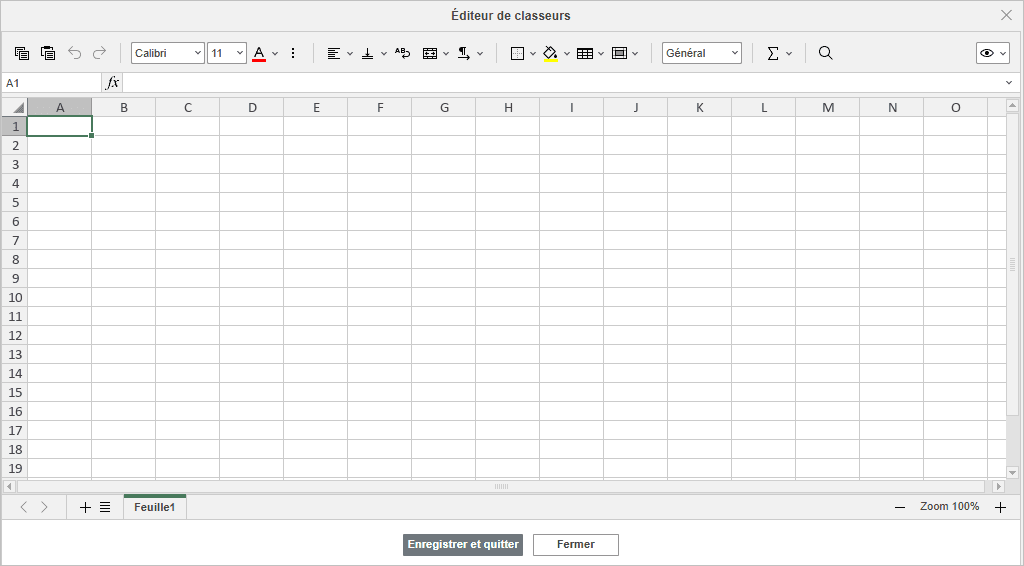Click the cell borders icon
Viewport: 1024px width, 566px height.
pyautogui.click(x=517, y=54)
